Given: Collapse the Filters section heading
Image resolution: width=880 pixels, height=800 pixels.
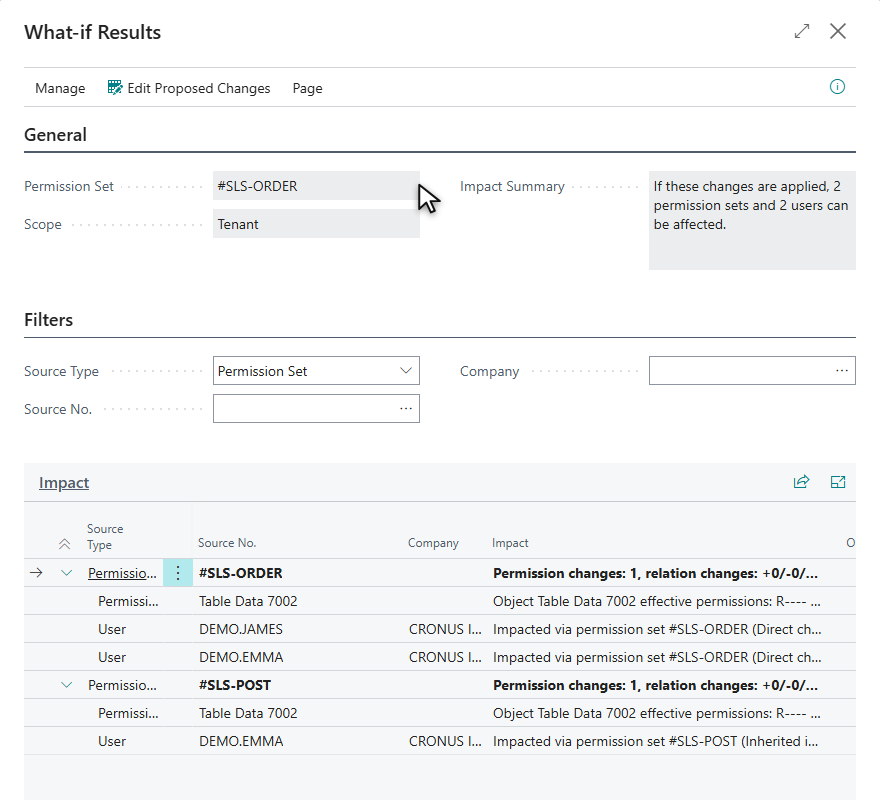Looking at the screenshot, I should (x=49, y=320).
